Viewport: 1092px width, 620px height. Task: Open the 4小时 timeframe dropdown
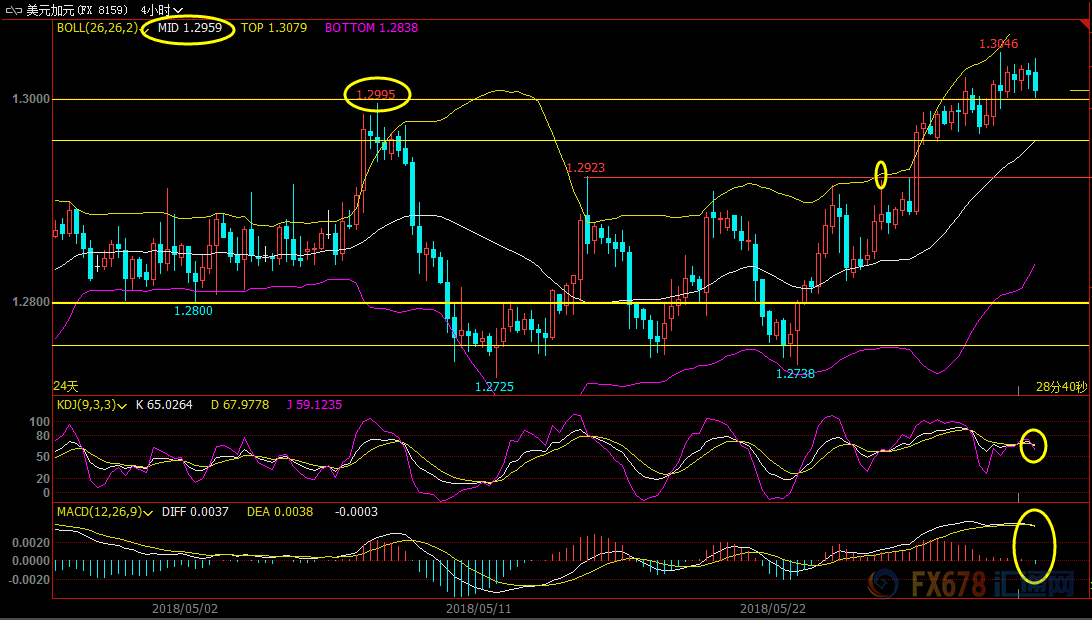coord(163,10)
